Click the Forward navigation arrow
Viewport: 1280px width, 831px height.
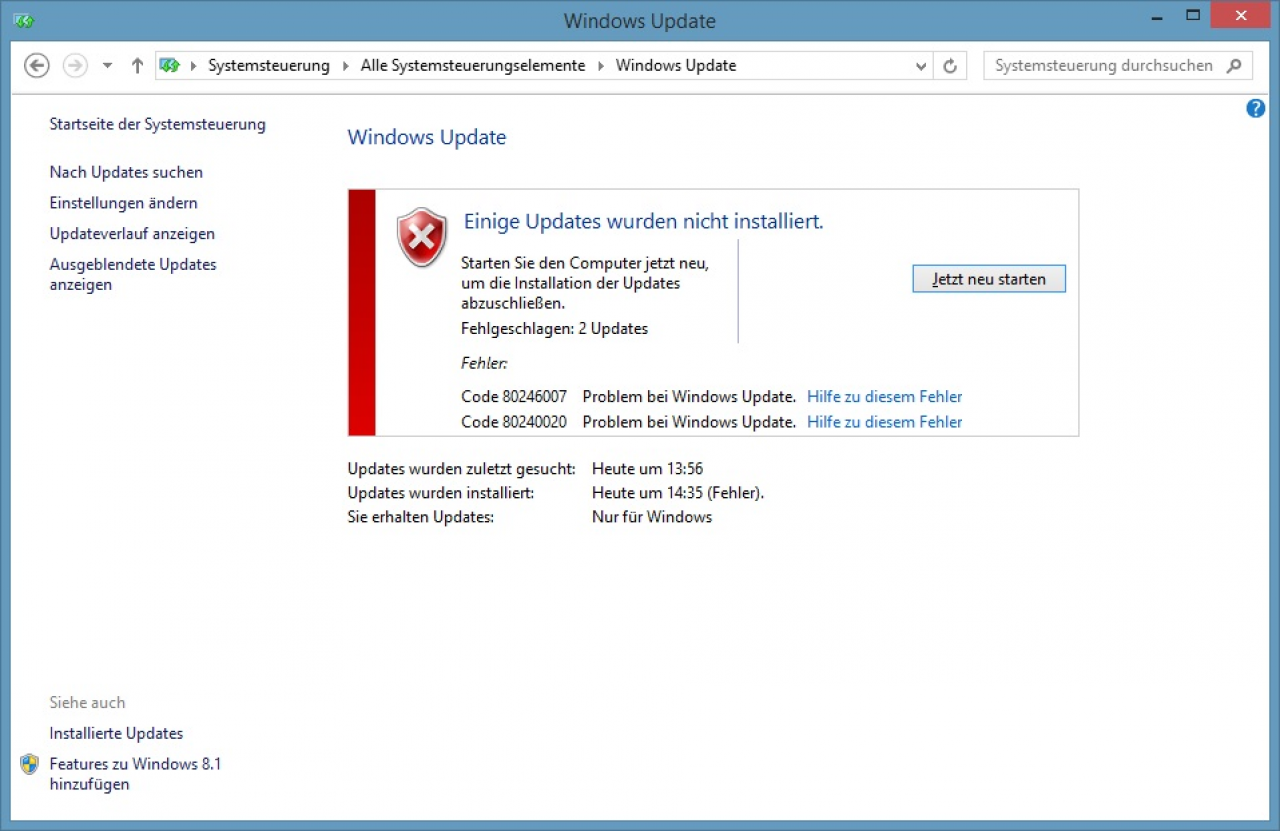75,66
